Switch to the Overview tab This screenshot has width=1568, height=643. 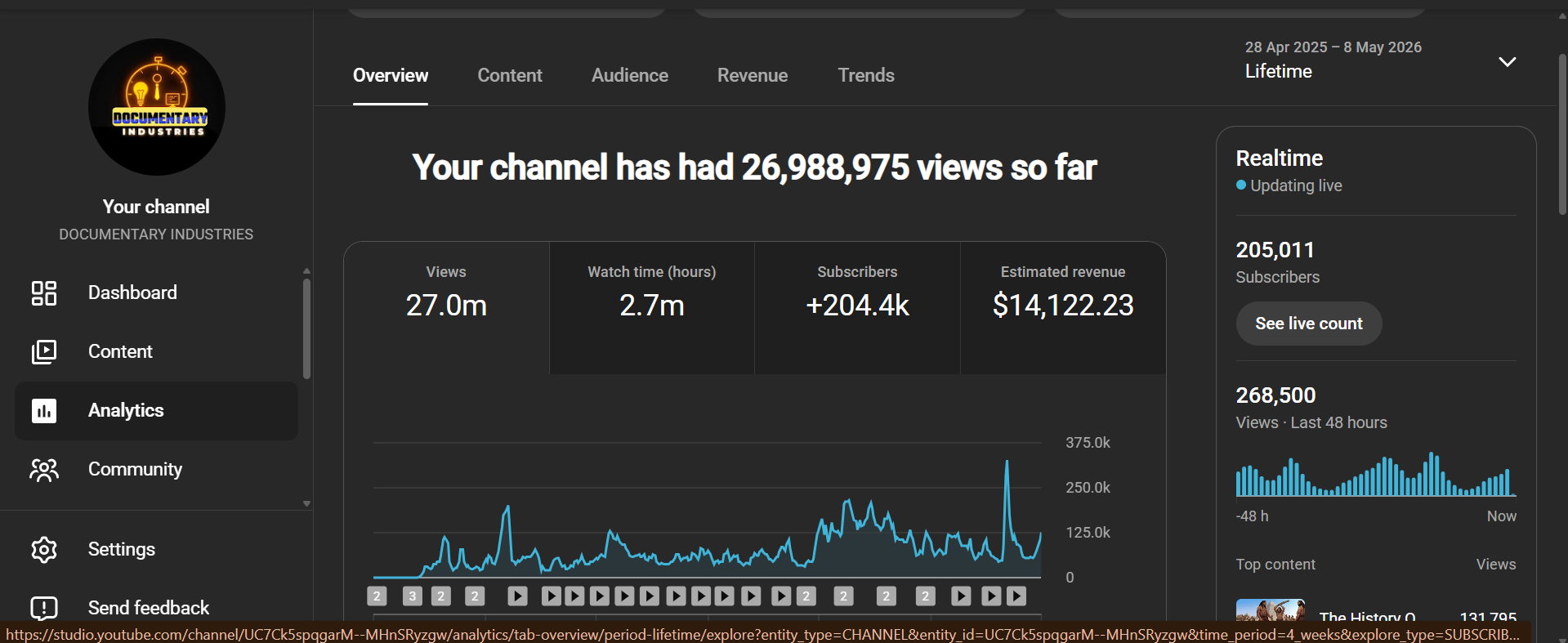(391, 75)
